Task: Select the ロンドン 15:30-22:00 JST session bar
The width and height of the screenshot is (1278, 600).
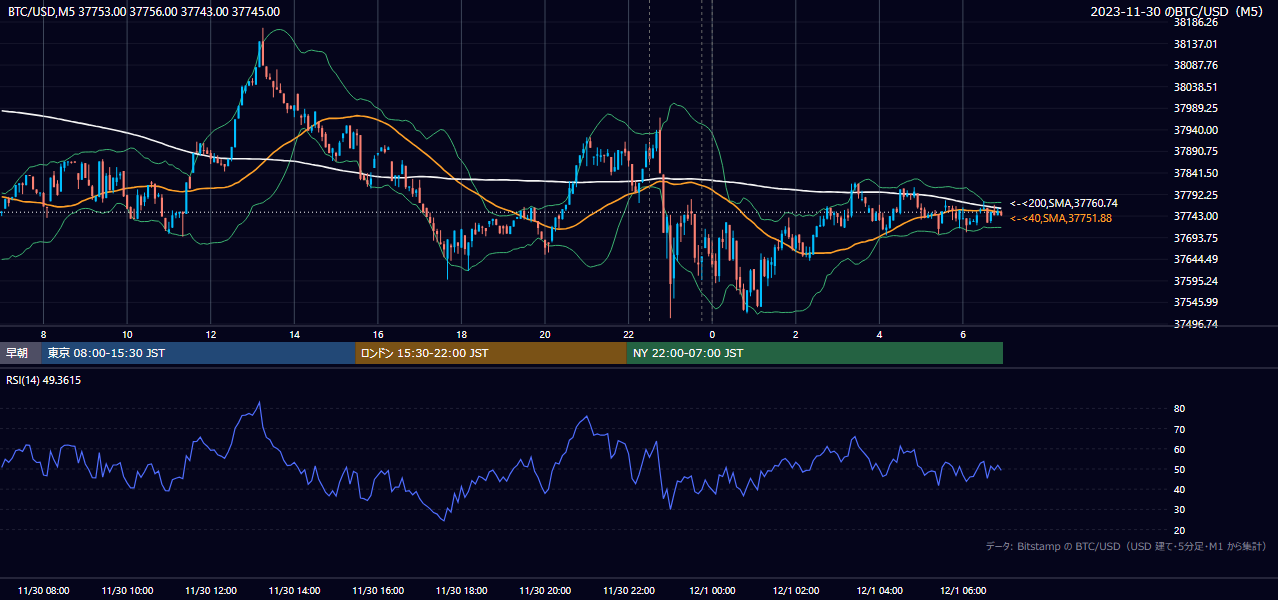Action: point(491,353)
